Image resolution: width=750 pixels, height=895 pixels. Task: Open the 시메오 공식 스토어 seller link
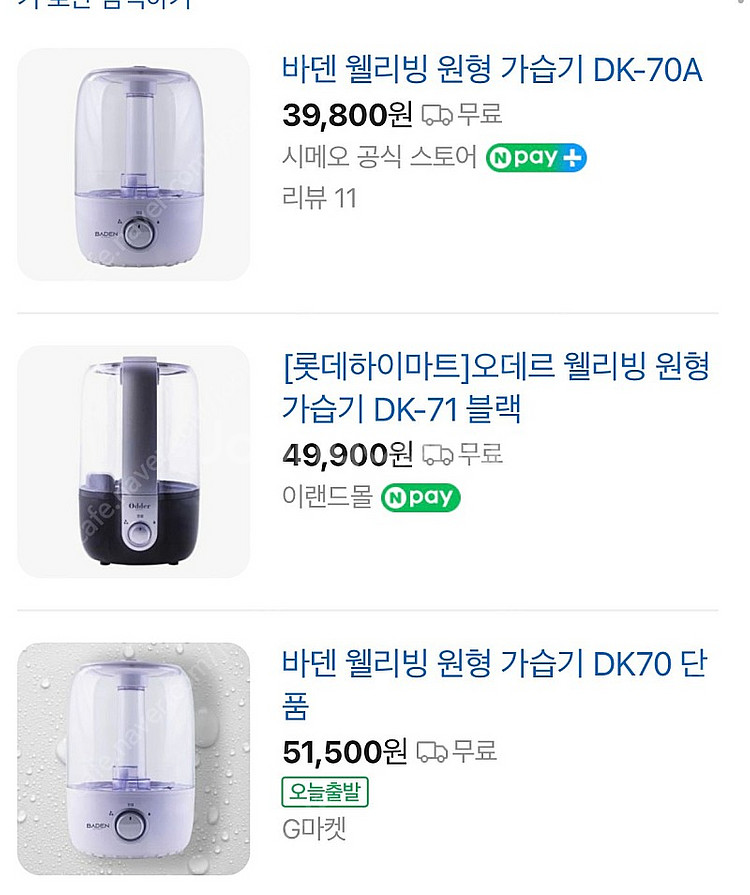pos(379,158)
